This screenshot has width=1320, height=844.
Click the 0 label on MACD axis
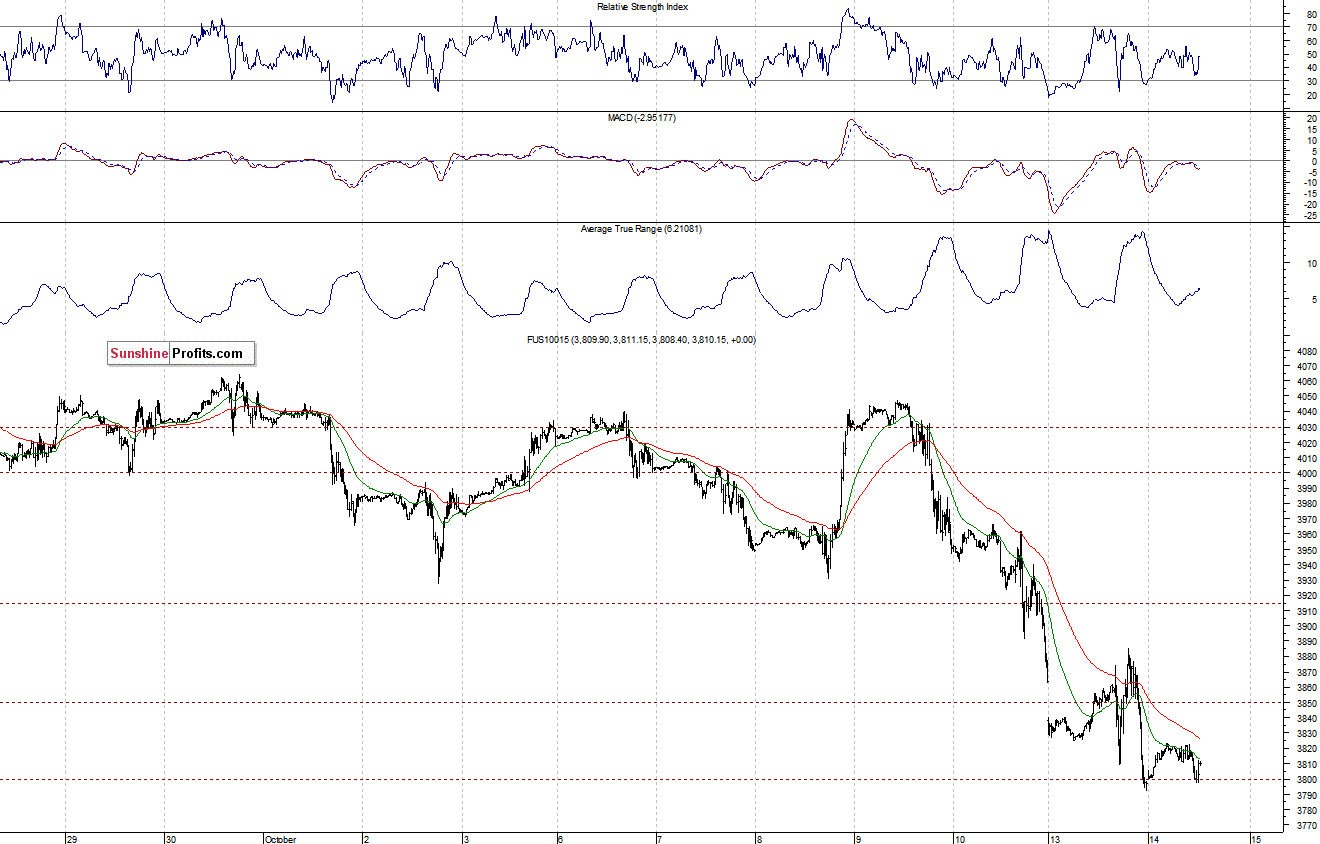[1314, 161]
